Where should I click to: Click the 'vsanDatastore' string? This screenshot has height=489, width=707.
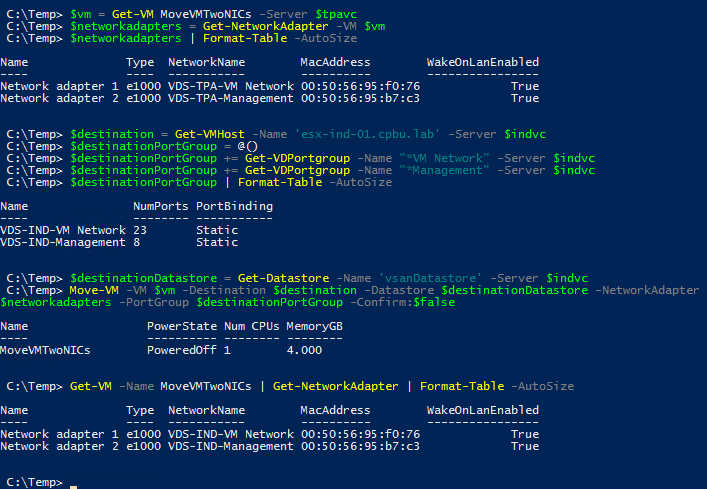coord(430,278)
